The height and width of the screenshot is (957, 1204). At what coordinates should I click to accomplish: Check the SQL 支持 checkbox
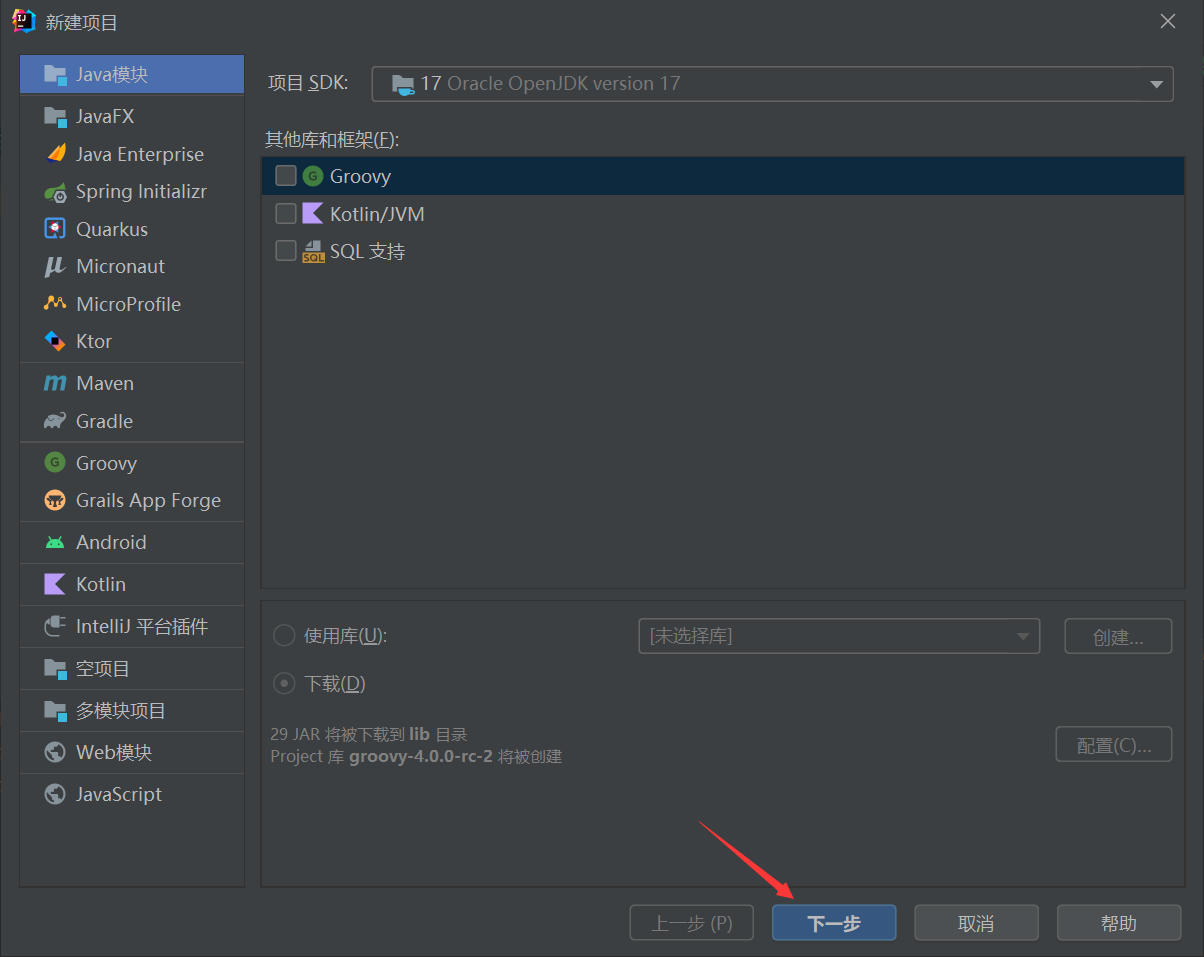[x=286, y=251]
